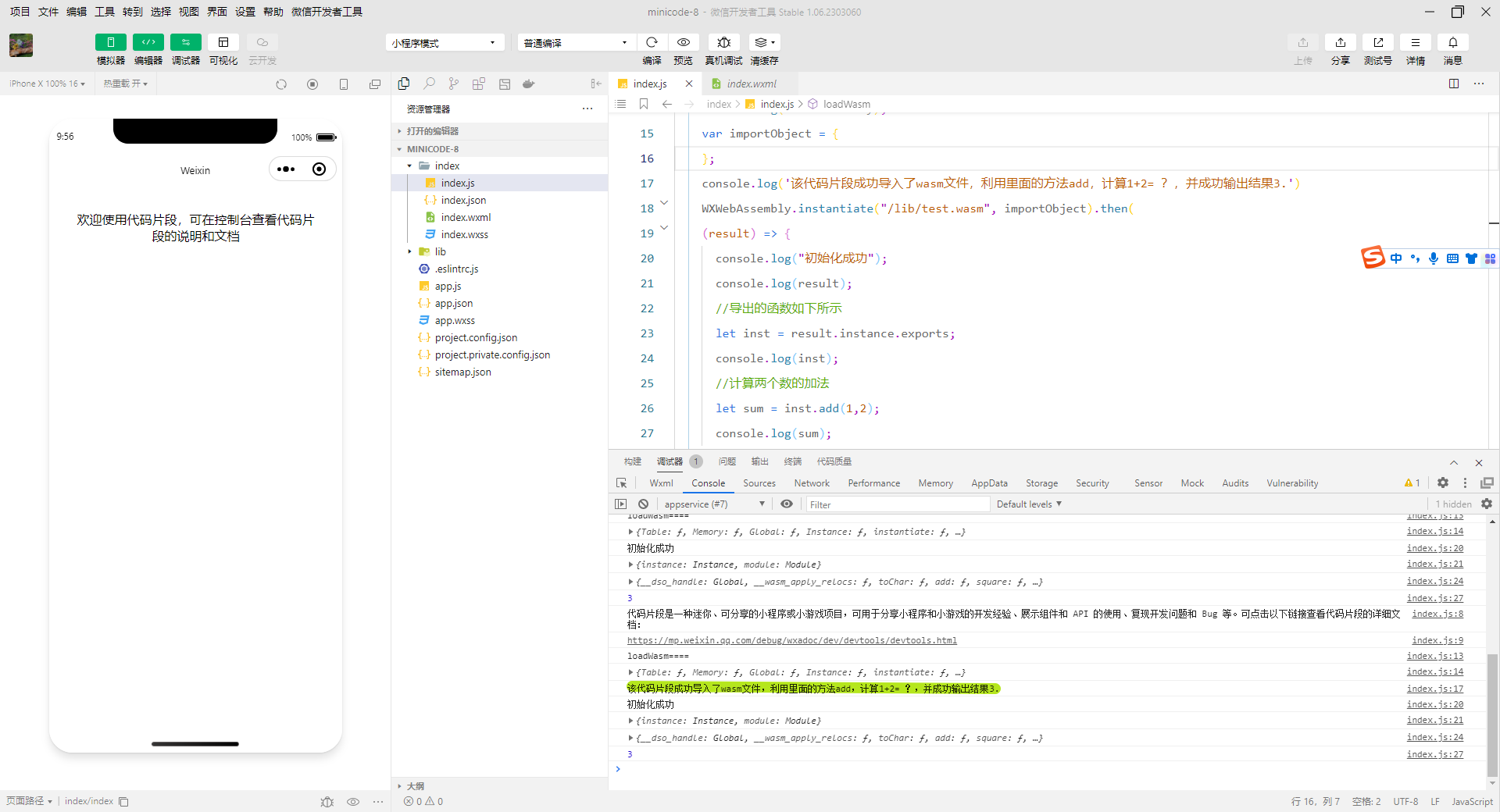The image size is (1500, 812).
Task: Open the 清缓存 clear cache menu
Action: tap(764, 42)
